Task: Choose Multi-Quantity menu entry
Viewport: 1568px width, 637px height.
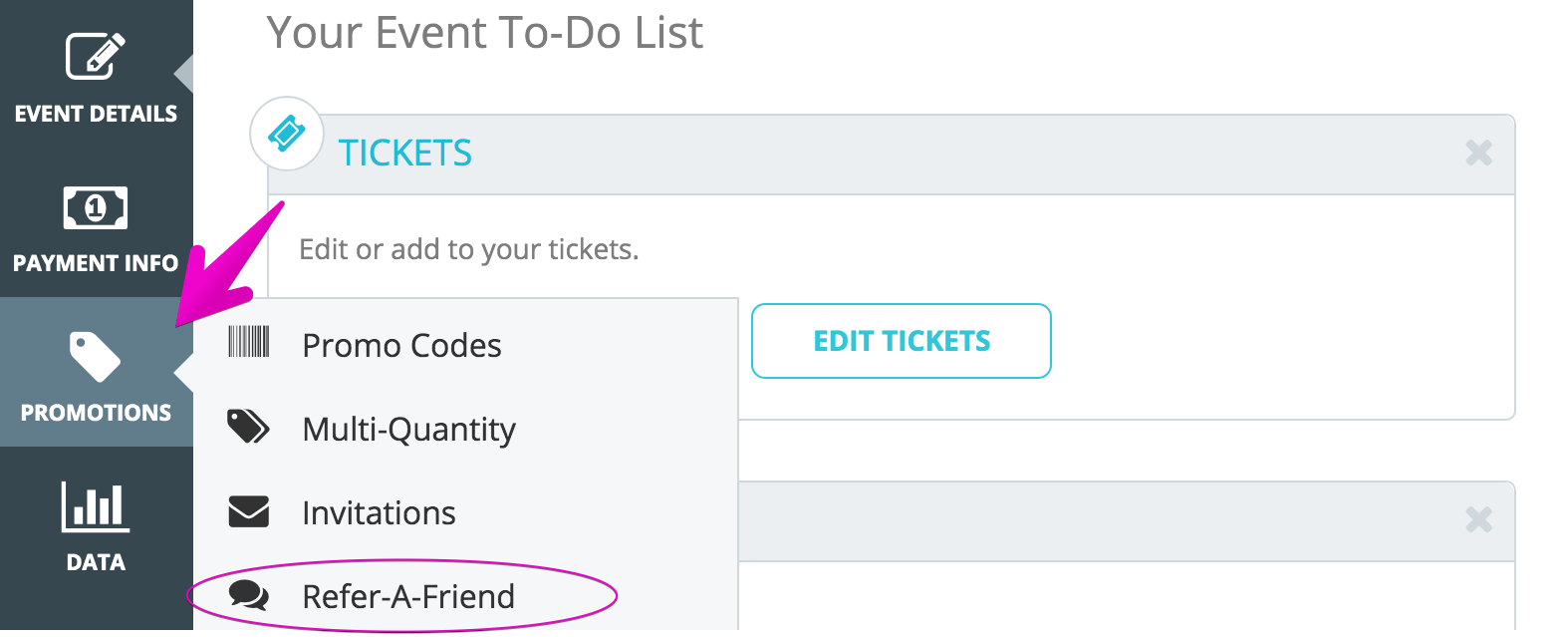Action: 409,430
